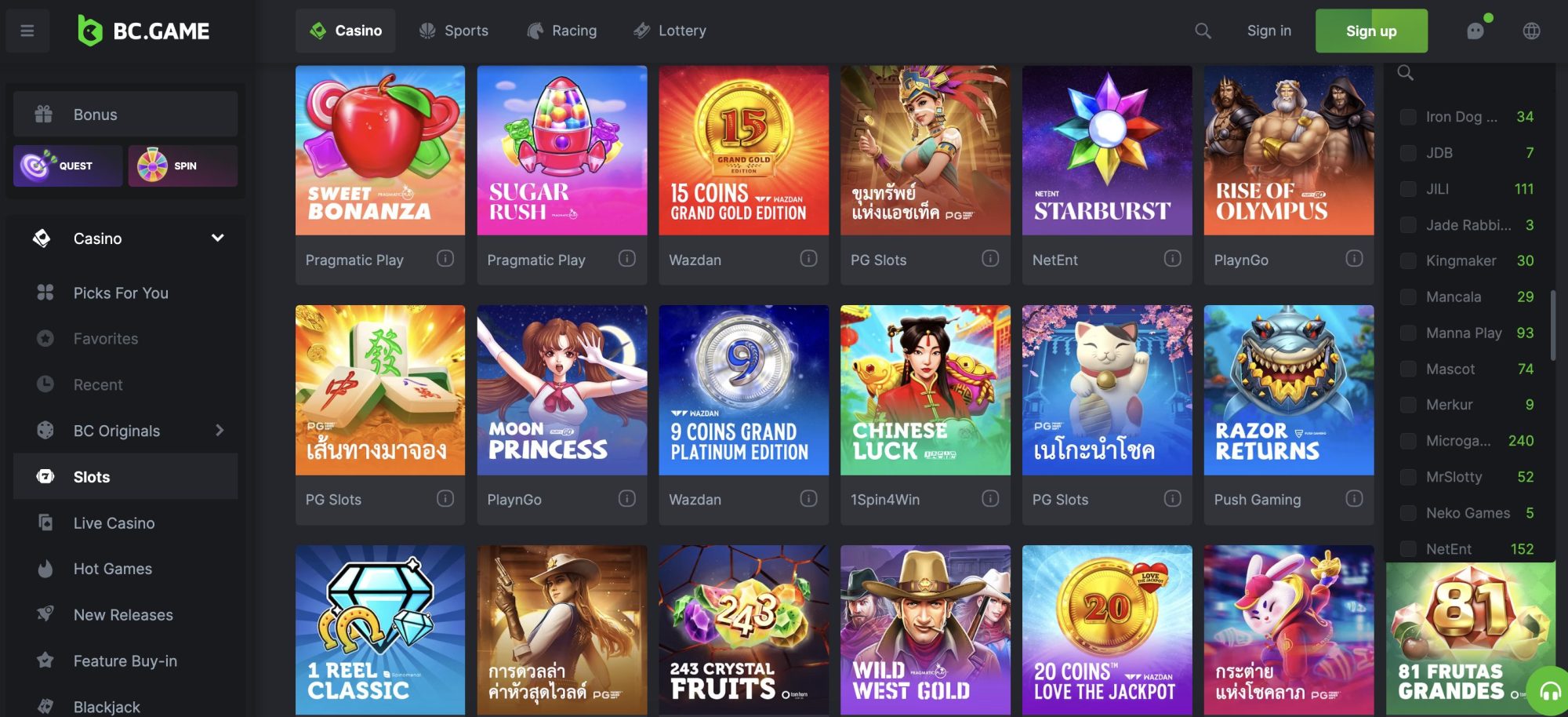Viewport: 1568px width, 717px height.
Task: Click the provider list search icon
Action: pos(1405,73)
